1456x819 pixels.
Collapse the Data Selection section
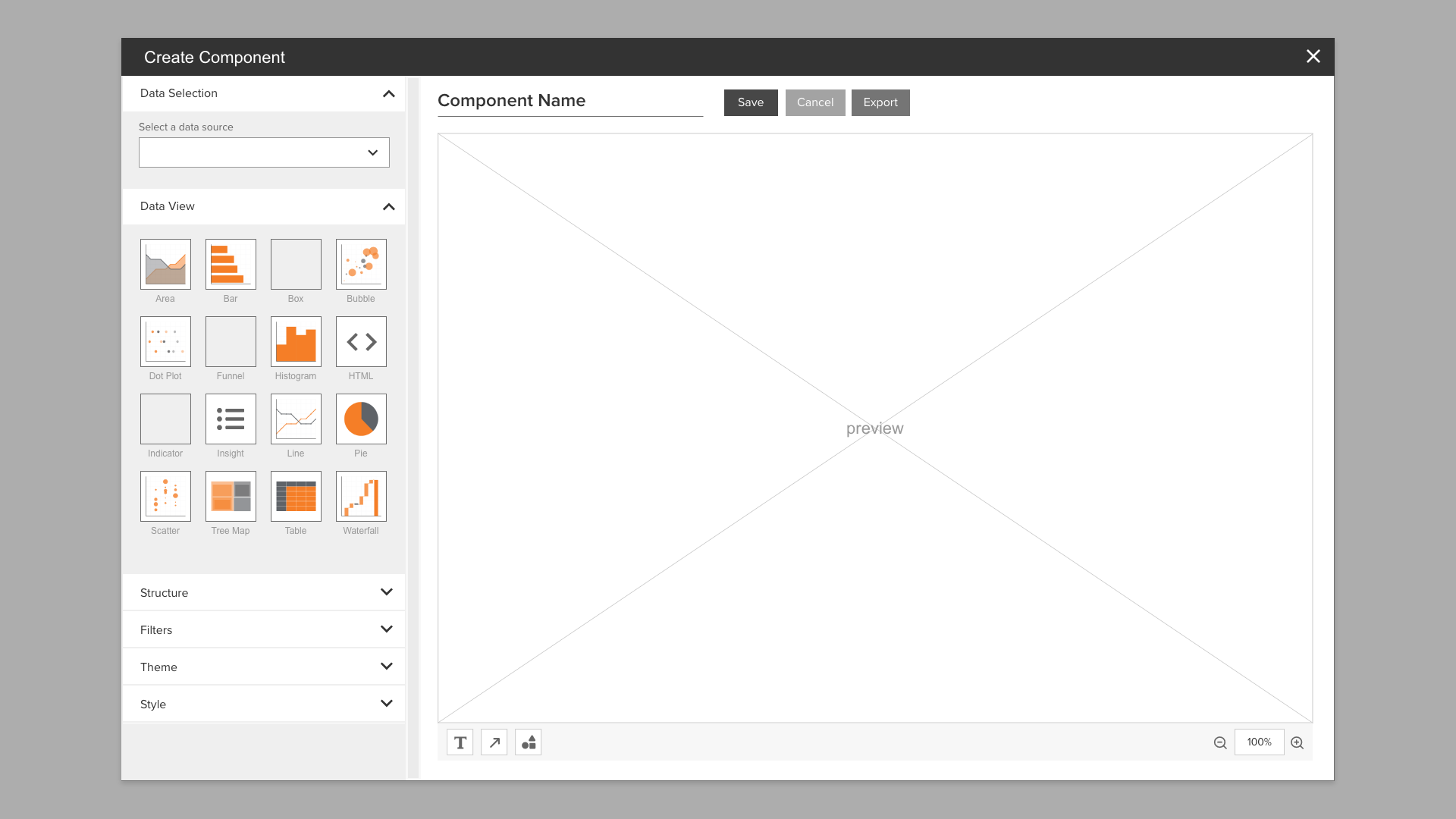(388, 93)
